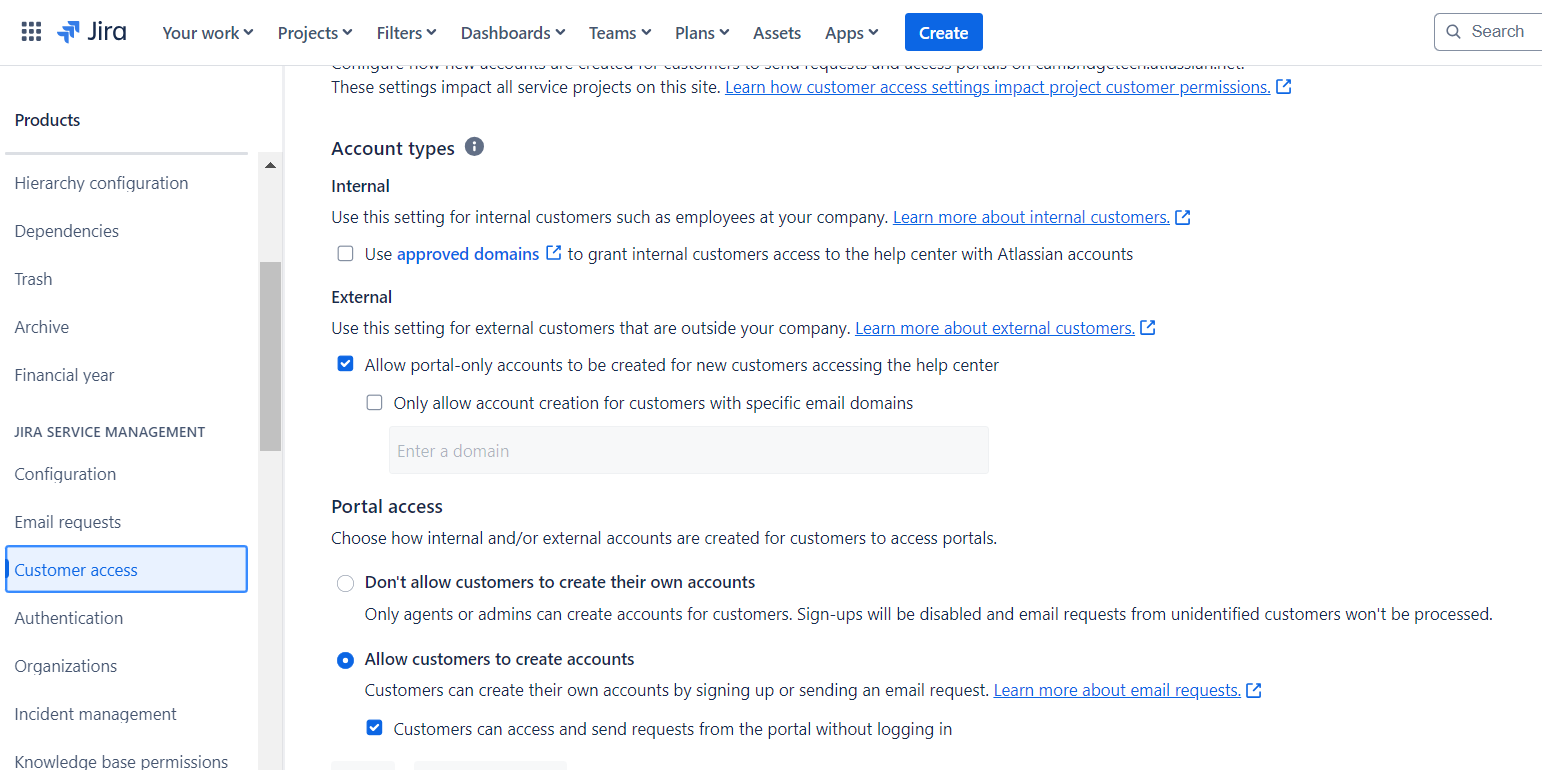Open the Projects dropdown
Image resolution: width=1542 pixels, height=770 pixels.
tap(314, 32)
